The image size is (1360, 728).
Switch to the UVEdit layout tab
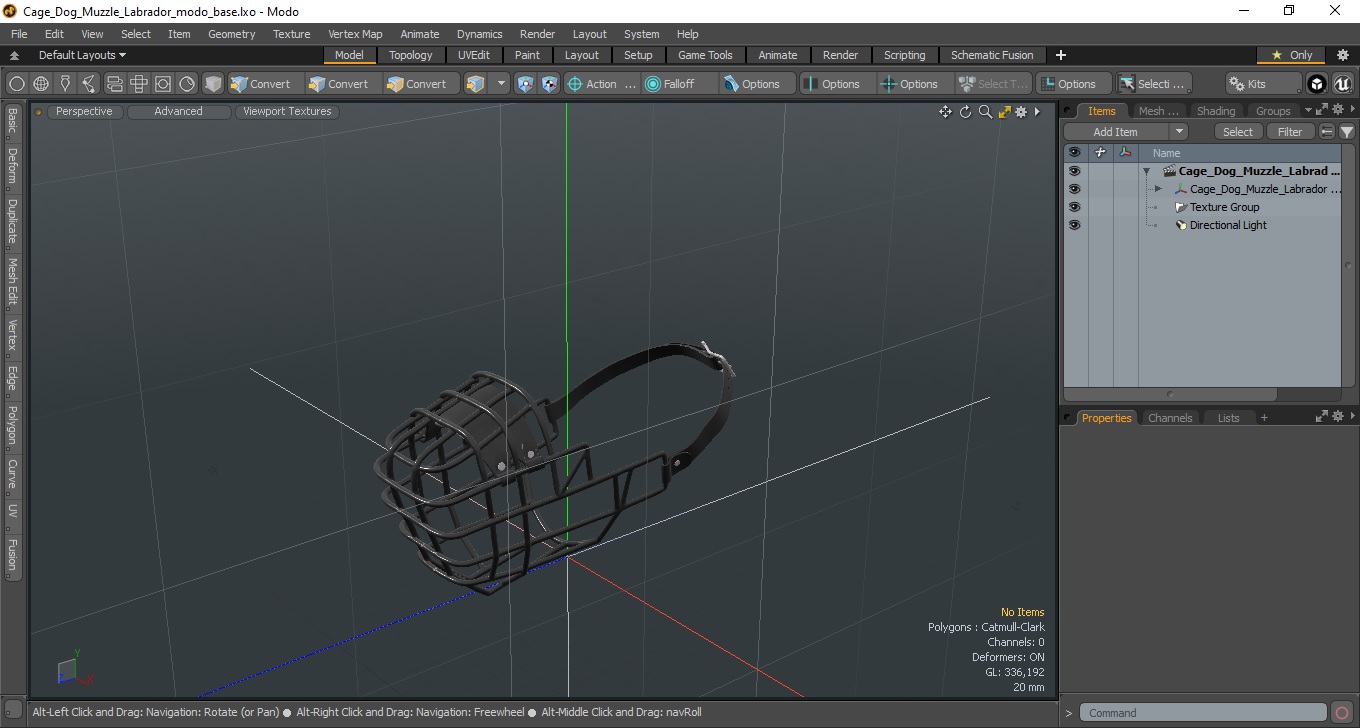(x=474, y=55)
